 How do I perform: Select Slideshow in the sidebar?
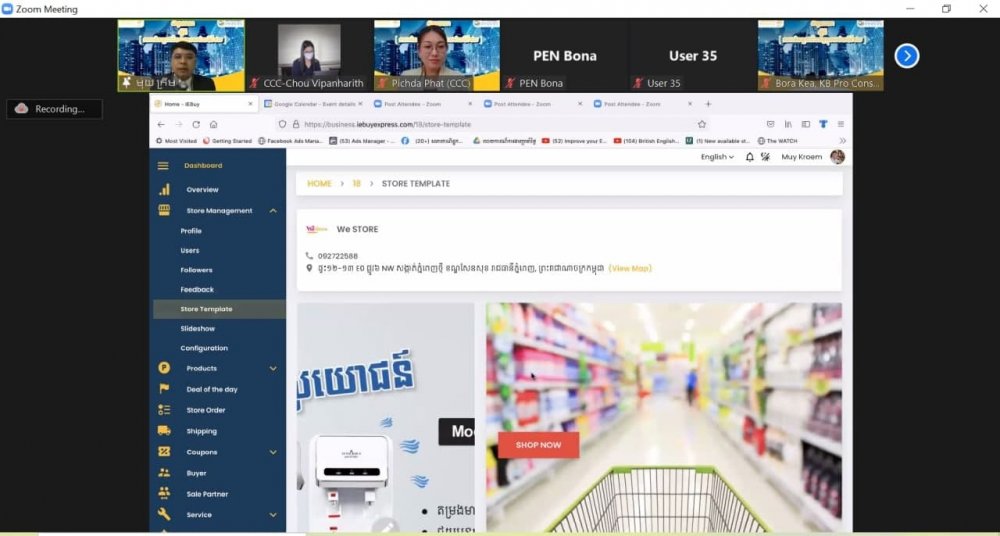(198, 328)
